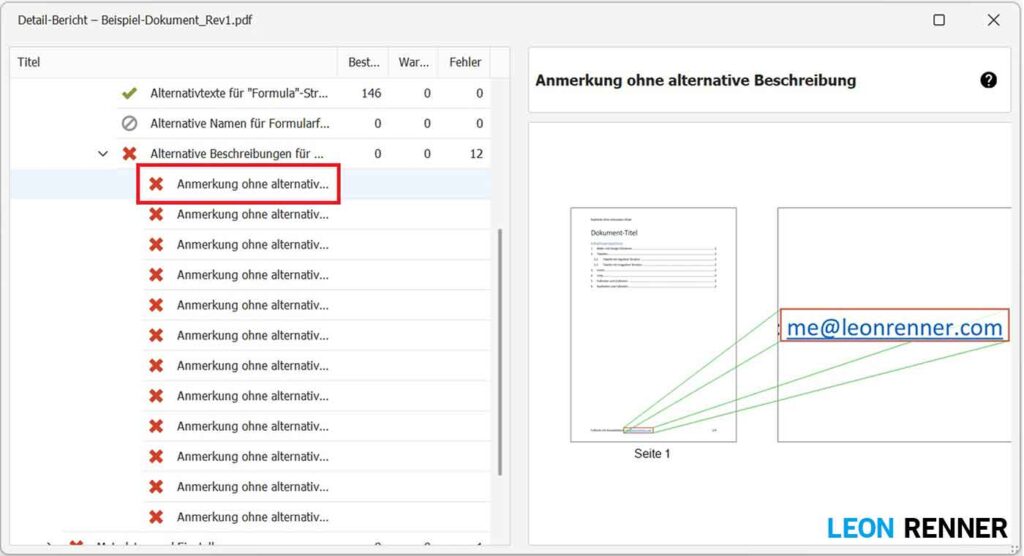The width and height of the screenshot is (1024, 556).
Task: Collapse the Alternative Beschreibungen tree node
Action: click(102, 154)
